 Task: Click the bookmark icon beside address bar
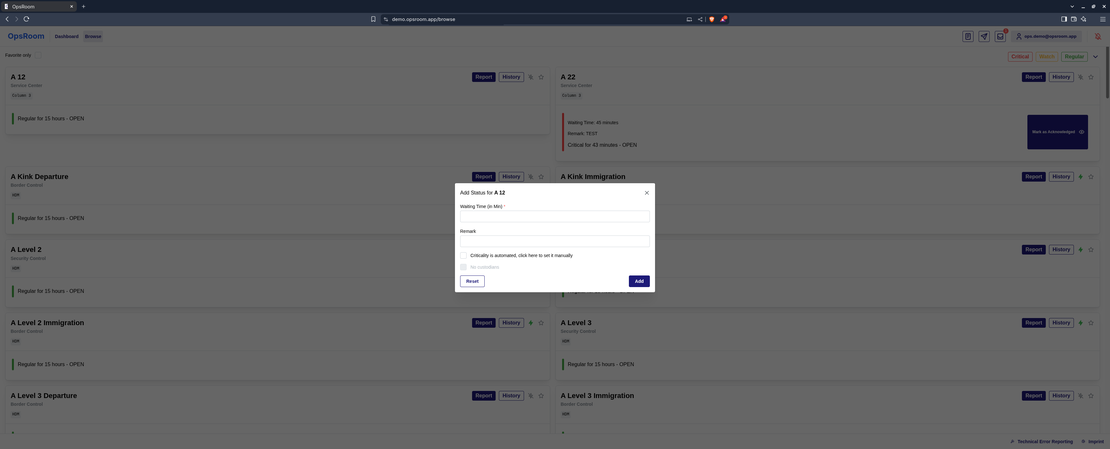[x=373, y=19]
